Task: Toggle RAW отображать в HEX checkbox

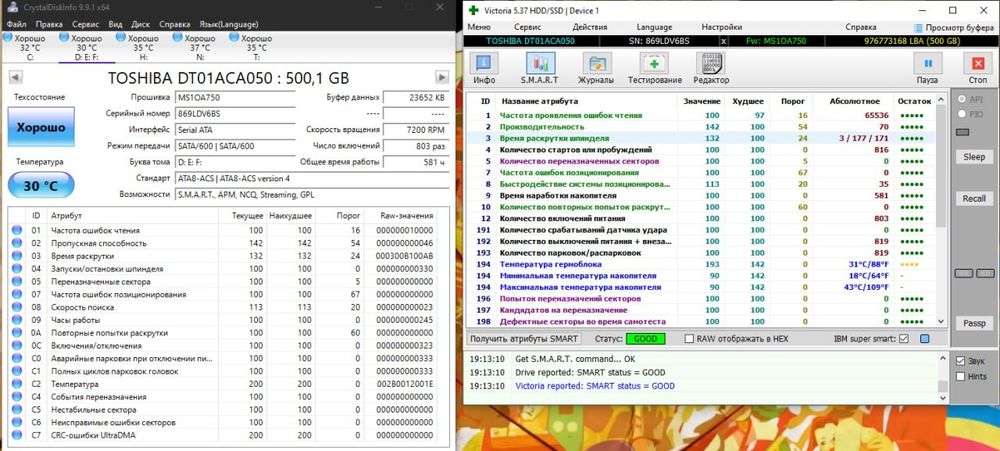Action: pos(689,339)
